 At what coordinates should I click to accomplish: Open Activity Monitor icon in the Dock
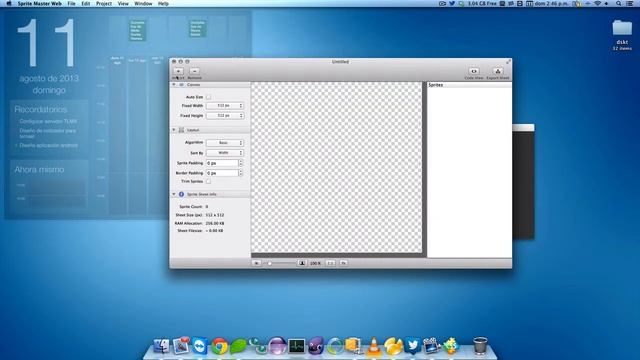point(297,346)
